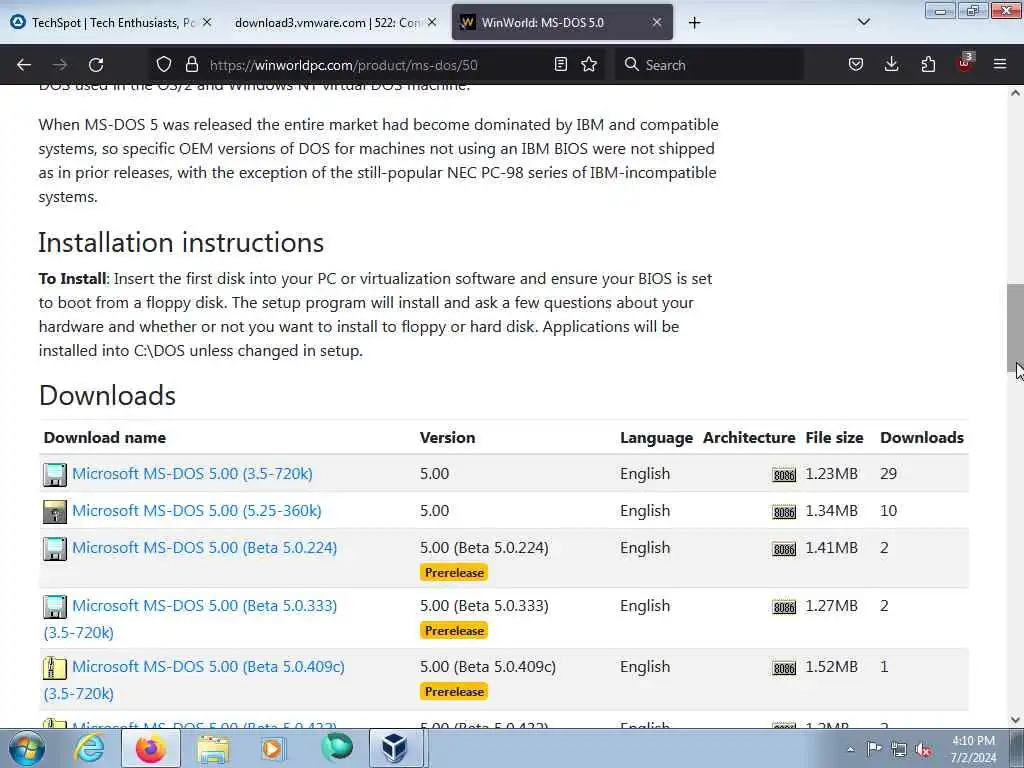Click scrollbar up arrow on page
The height and width of the screenshot is (768, 1024).
(1015, 93)
